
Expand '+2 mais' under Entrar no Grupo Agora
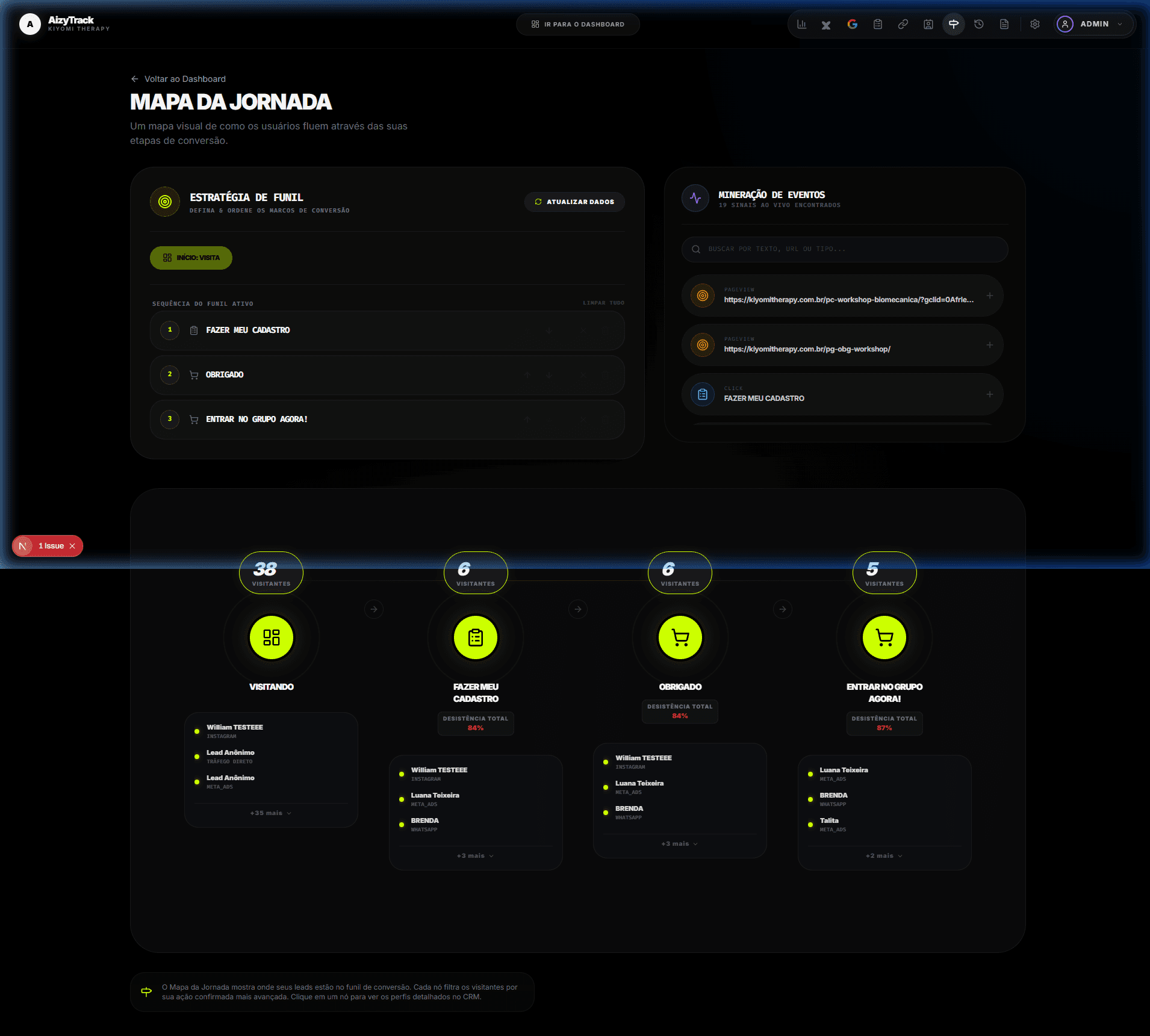tap(884, 855)
